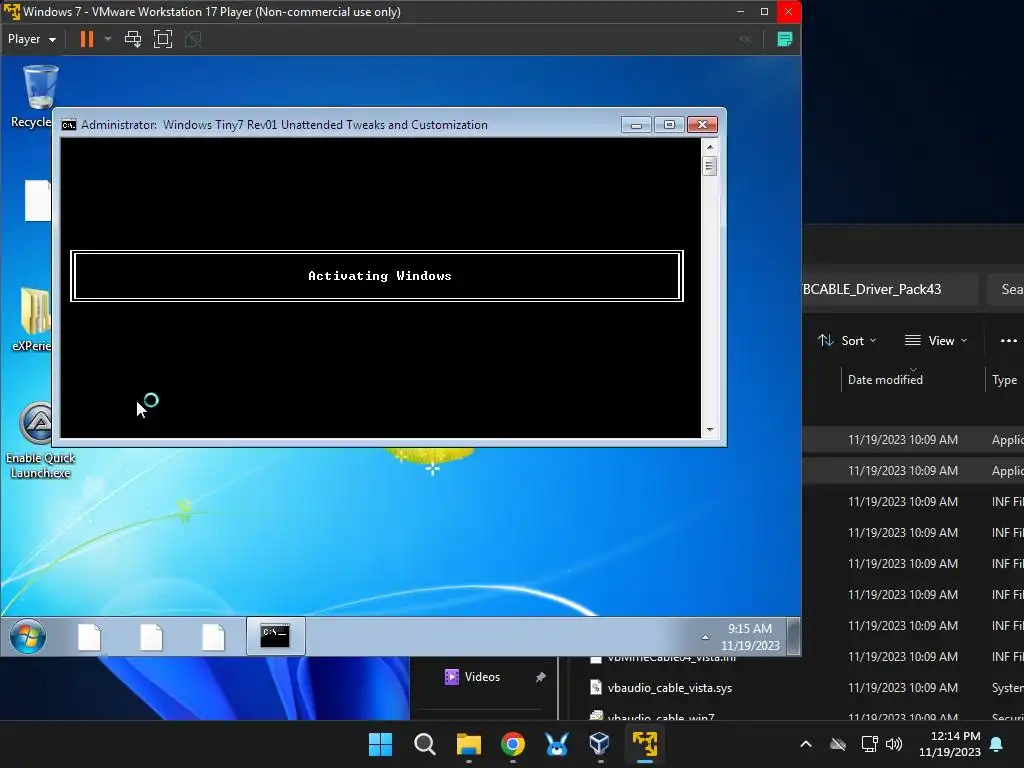Open the Sort dropdown in File Explorer
Image resolution: width=1024 pixels, height=768 pixels.
(847, 340)
